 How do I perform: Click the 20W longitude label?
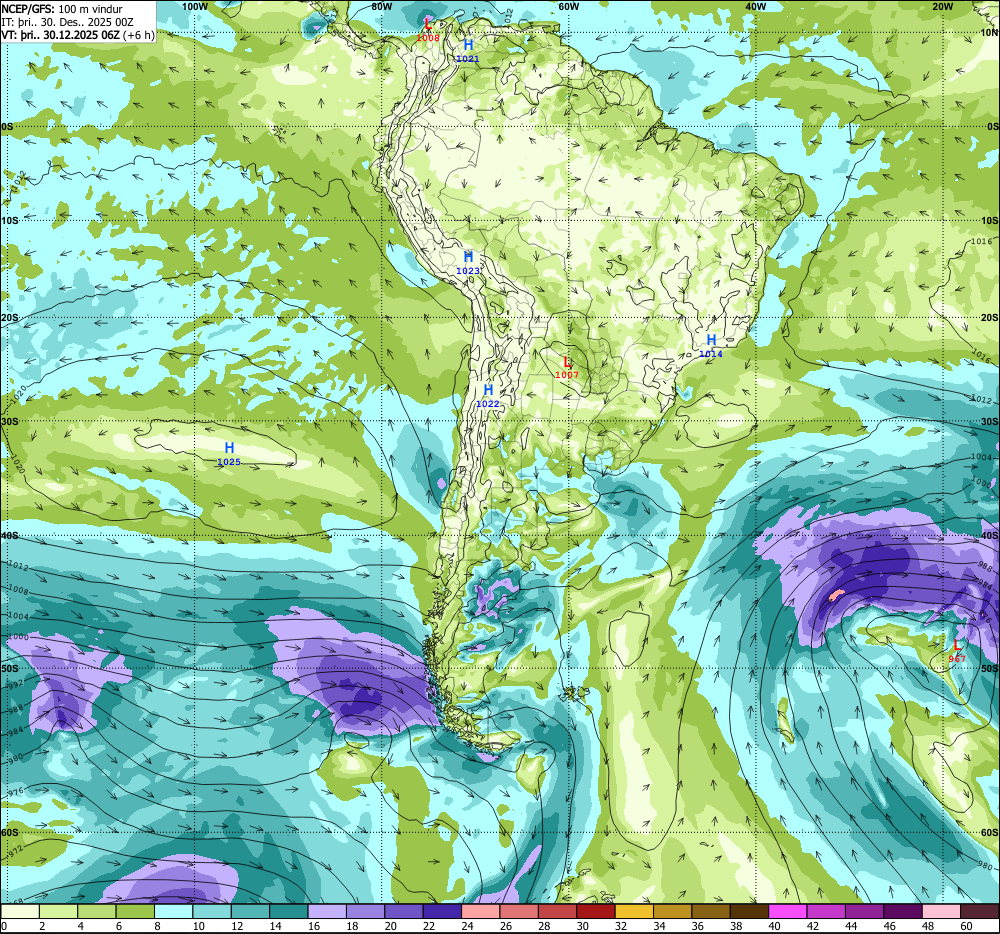click(x=942, y=6)
